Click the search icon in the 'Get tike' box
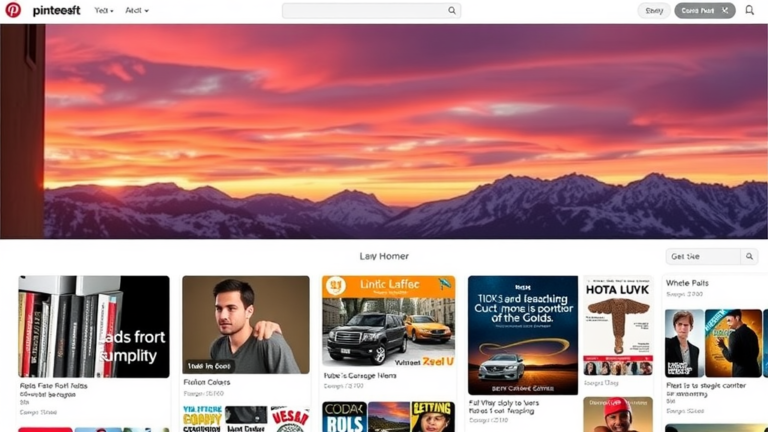768x432 pixels. (x=749, y=257)
